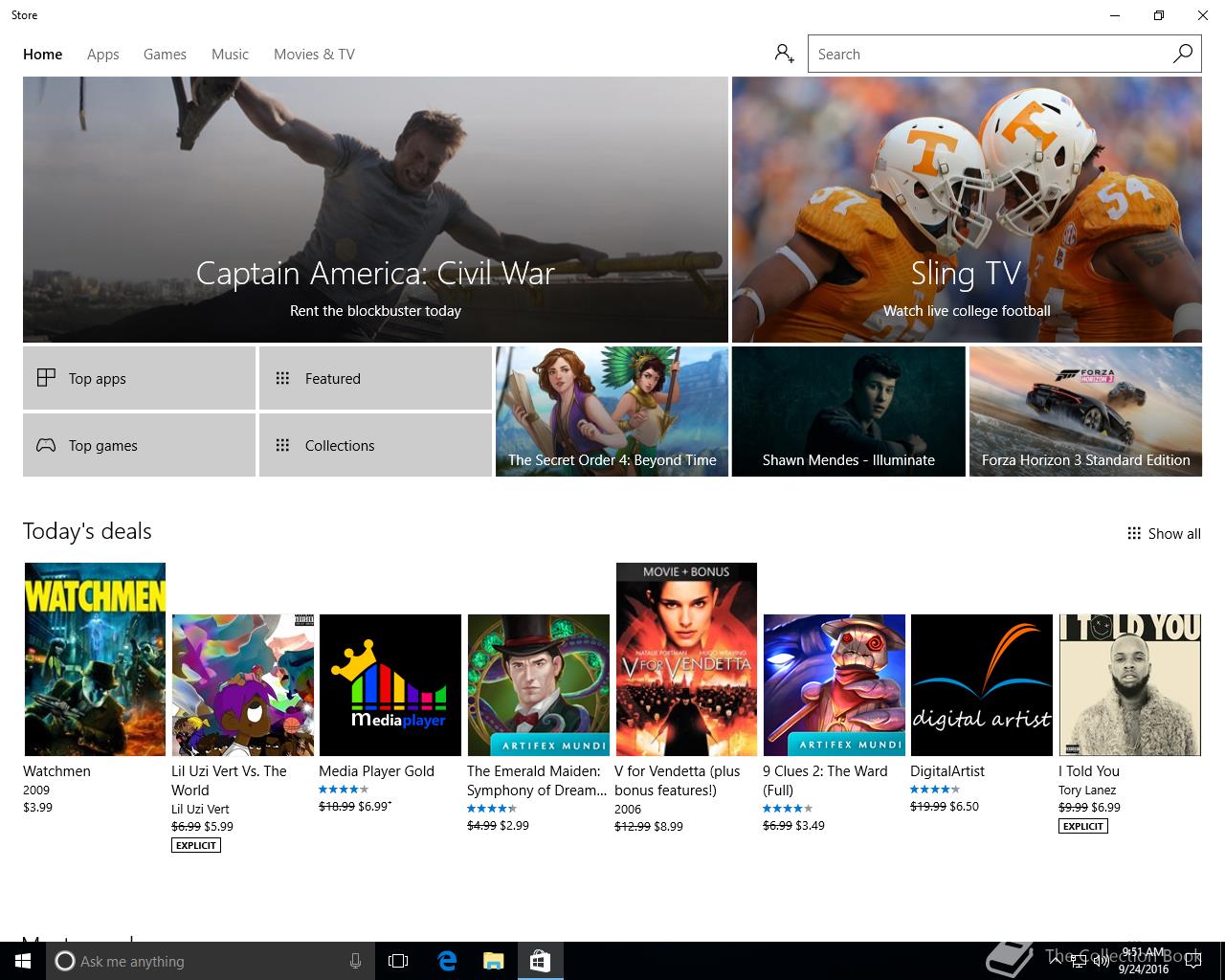Open the Movies & TV tab
The width and height of the screenshot is (1225, 980).
click(x=314, y=54)
